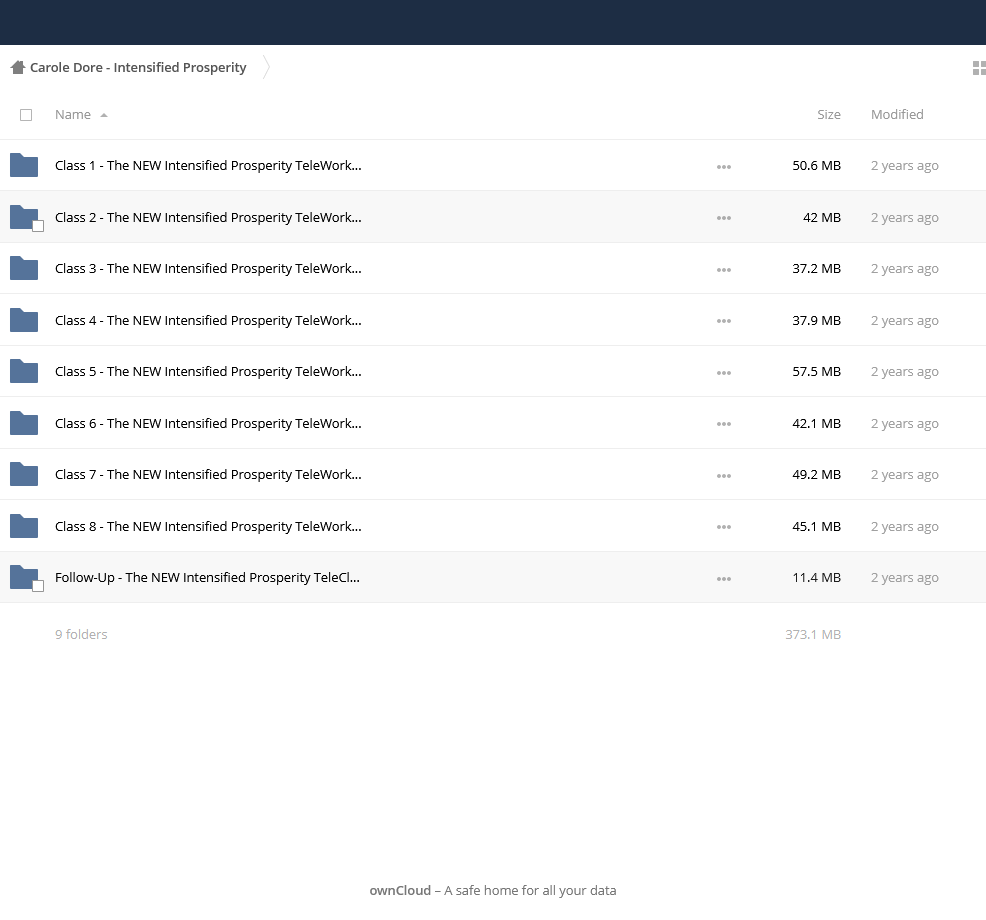986x920 pixels.
Task: Click the 37.2 MB size value
Action: [816, 269]
